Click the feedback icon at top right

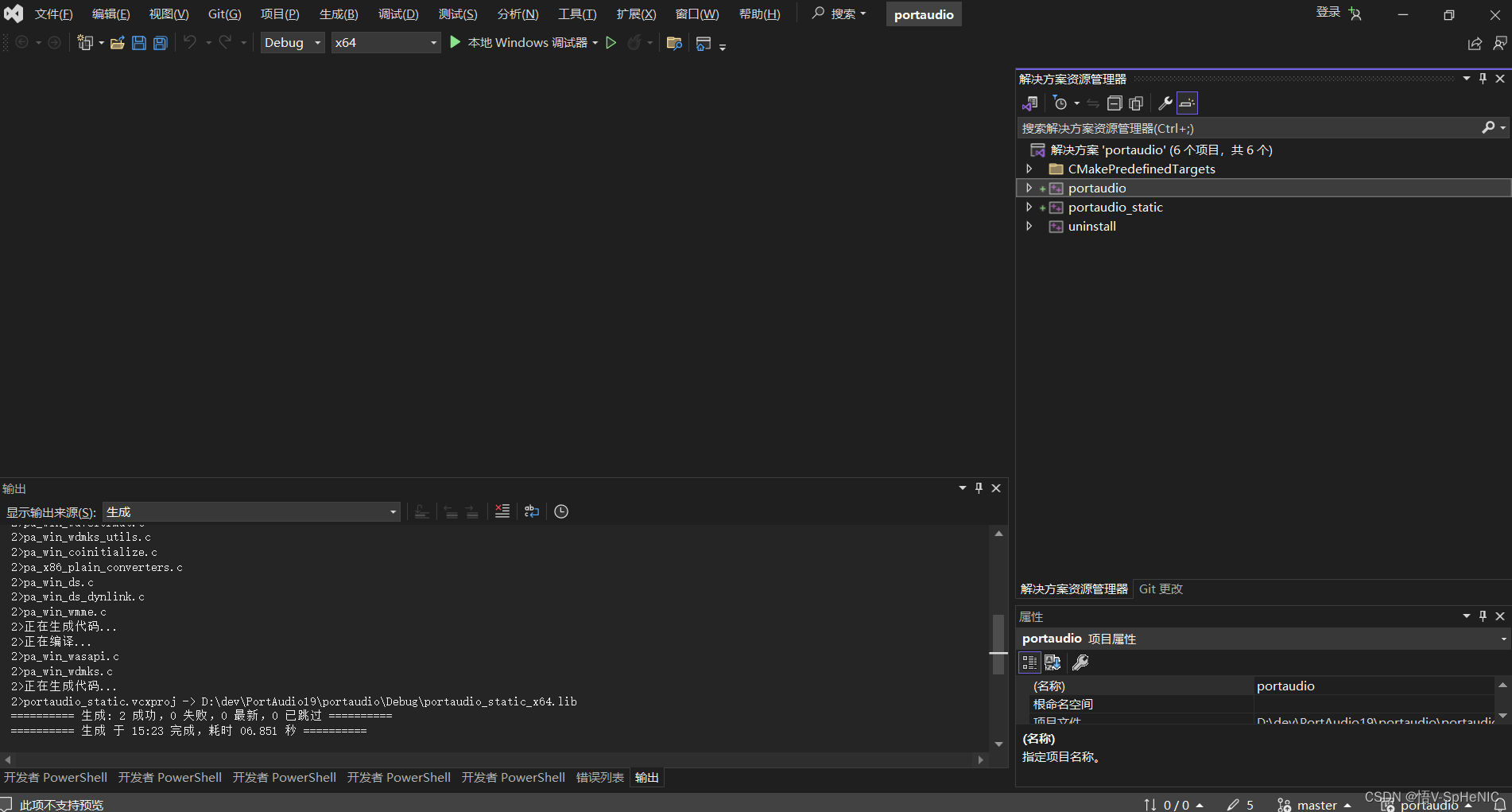pos(1499,44)
